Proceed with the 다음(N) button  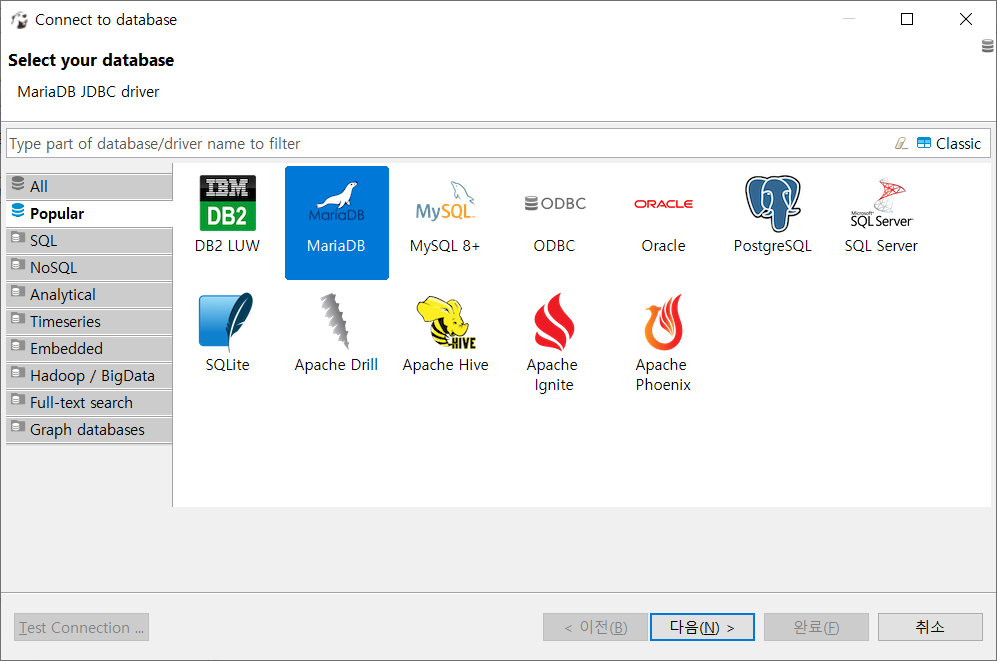702,627
